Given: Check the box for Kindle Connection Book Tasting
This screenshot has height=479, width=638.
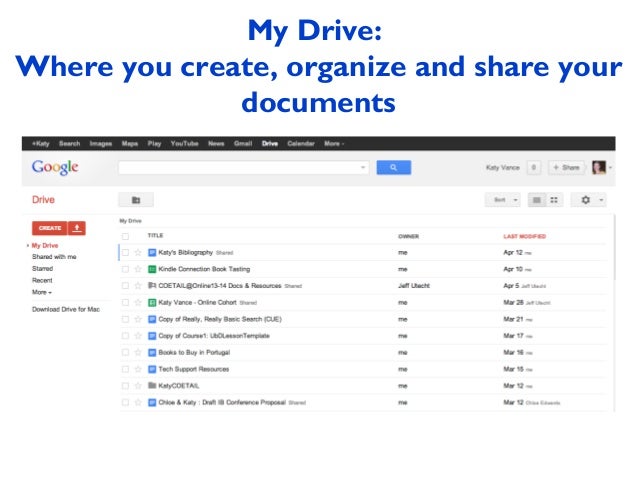Looking at the screenshot, I should 125,269.
